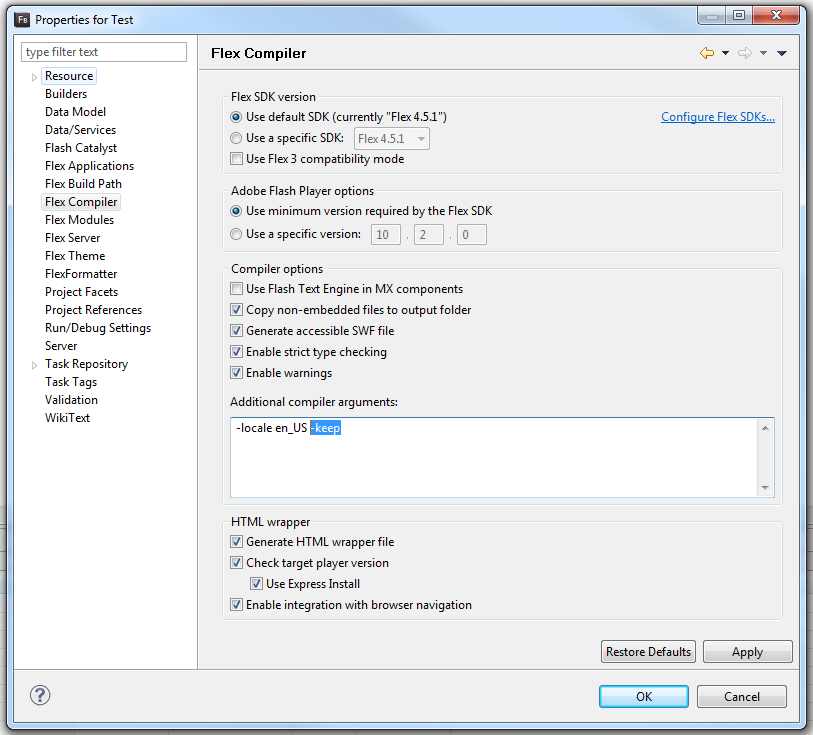Select Data Model page
The height and width of the screenshot is (735, 813).
[x=75, y=112]
